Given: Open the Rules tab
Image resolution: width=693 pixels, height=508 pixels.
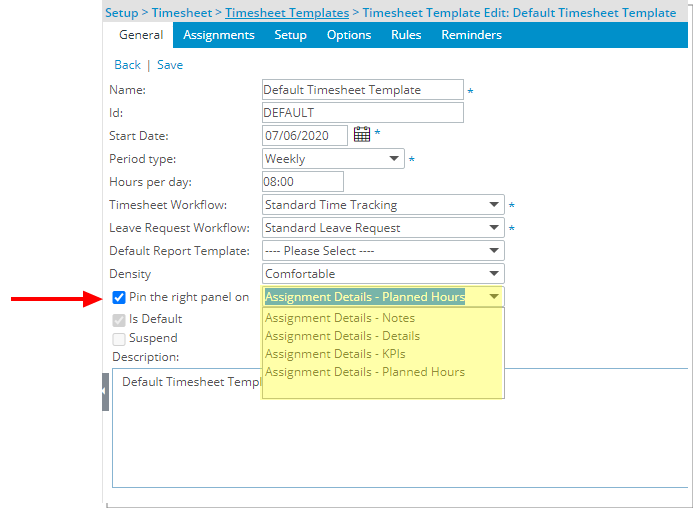Looking at the screenshot, I should point(405,35).
